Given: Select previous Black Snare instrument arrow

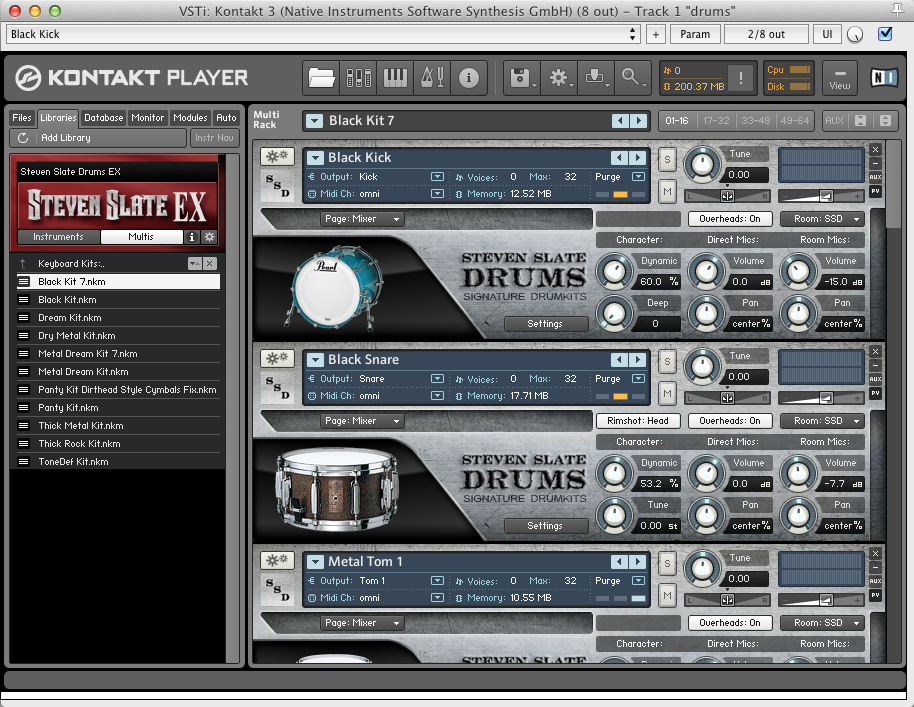Looking at the screenshot, I should point(619,360).
